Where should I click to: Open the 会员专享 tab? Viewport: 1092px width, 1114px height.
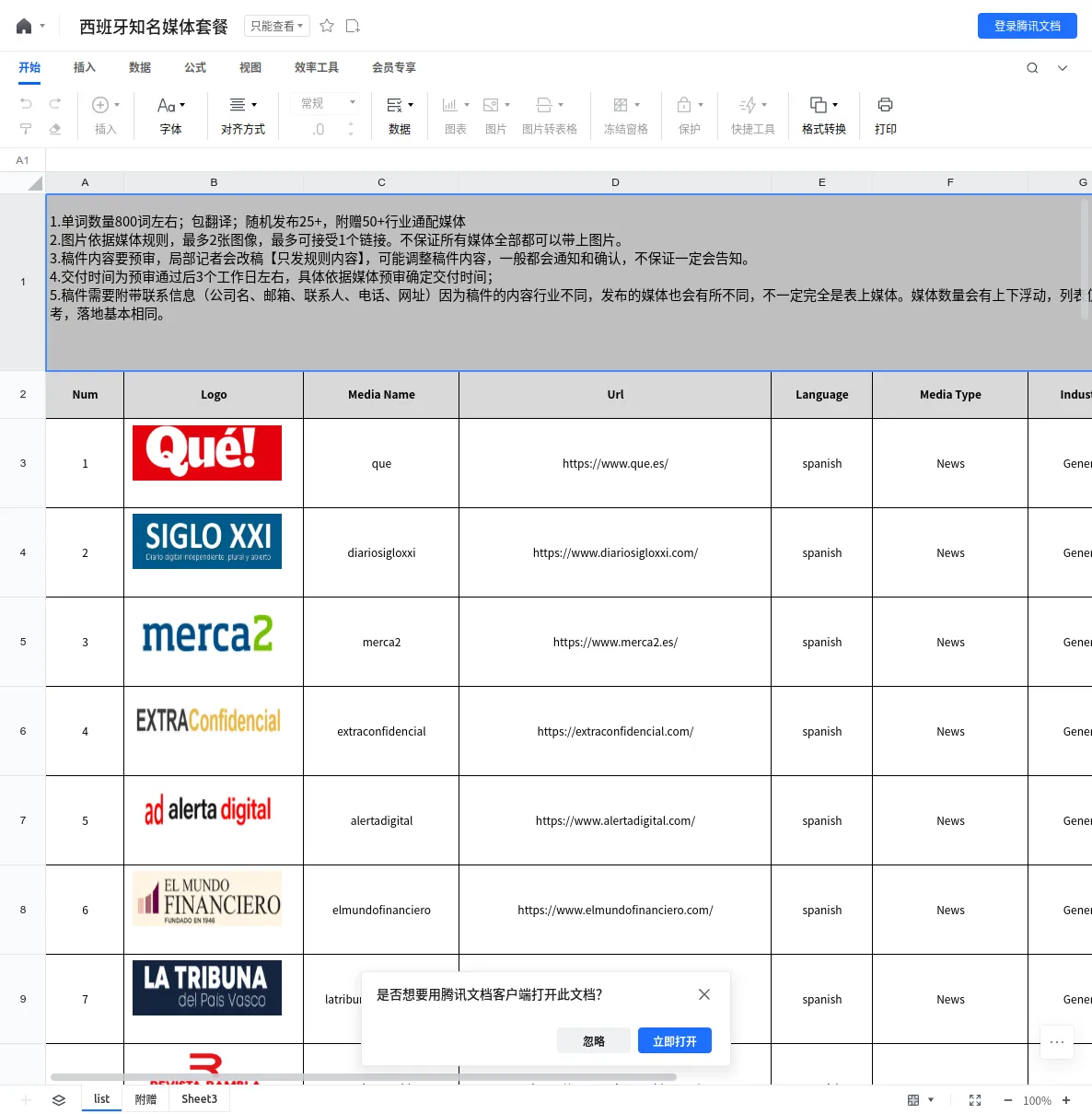(x=394, y=67)
